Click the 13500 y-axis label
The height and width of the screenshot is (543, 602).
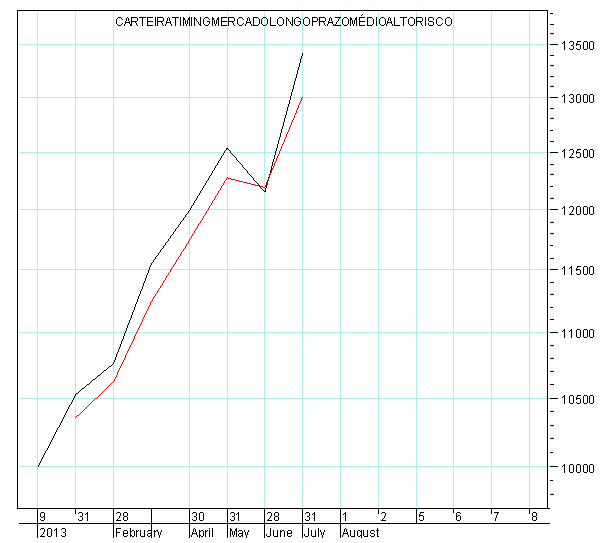coord(577,46)
